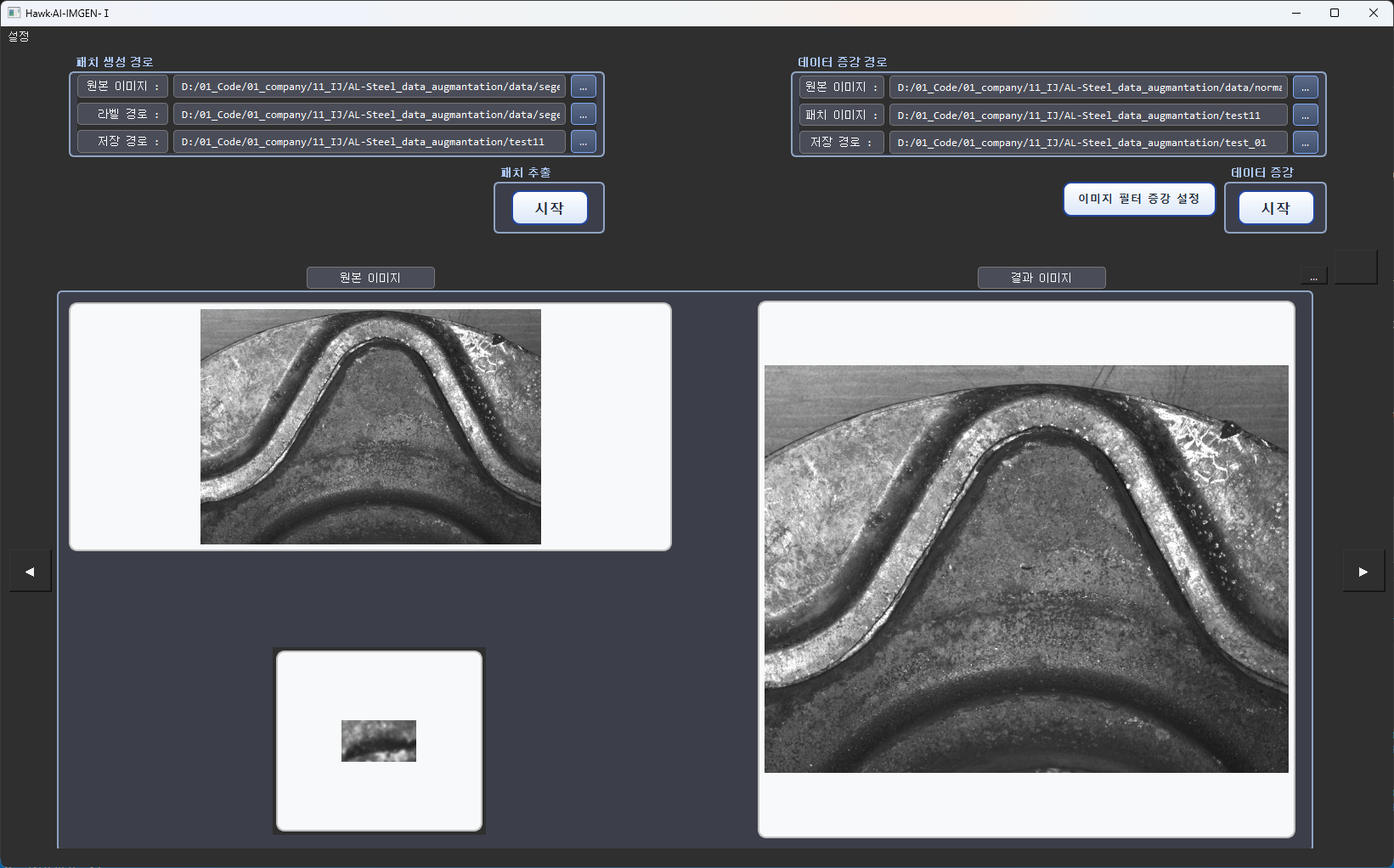Start patch extraction with 시작 button

(550, 208)
